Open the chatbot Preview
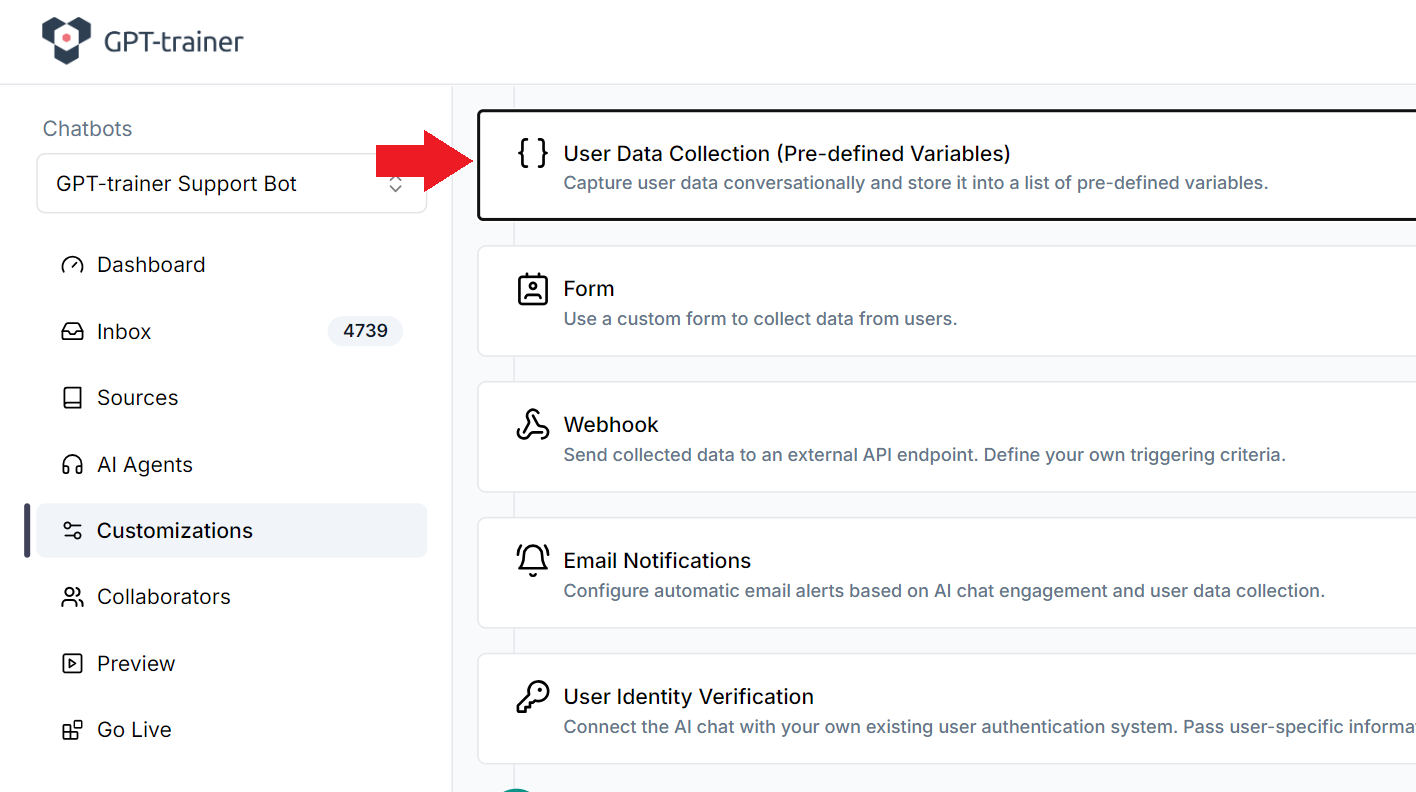This screenshot has height=792, width=1416. pos(232,664)
